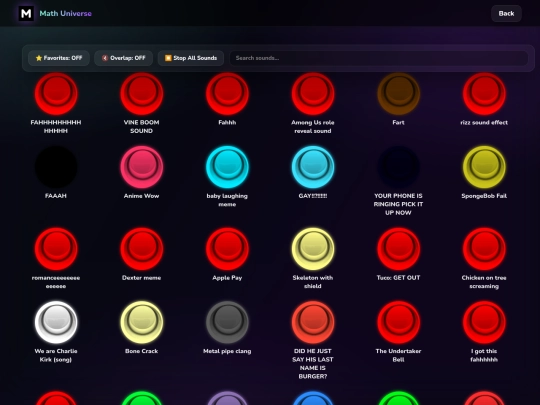This screenshot has width=540, height=405.
Task: Play the DID HE JUST SAY sound button
Action: point(313,322)
